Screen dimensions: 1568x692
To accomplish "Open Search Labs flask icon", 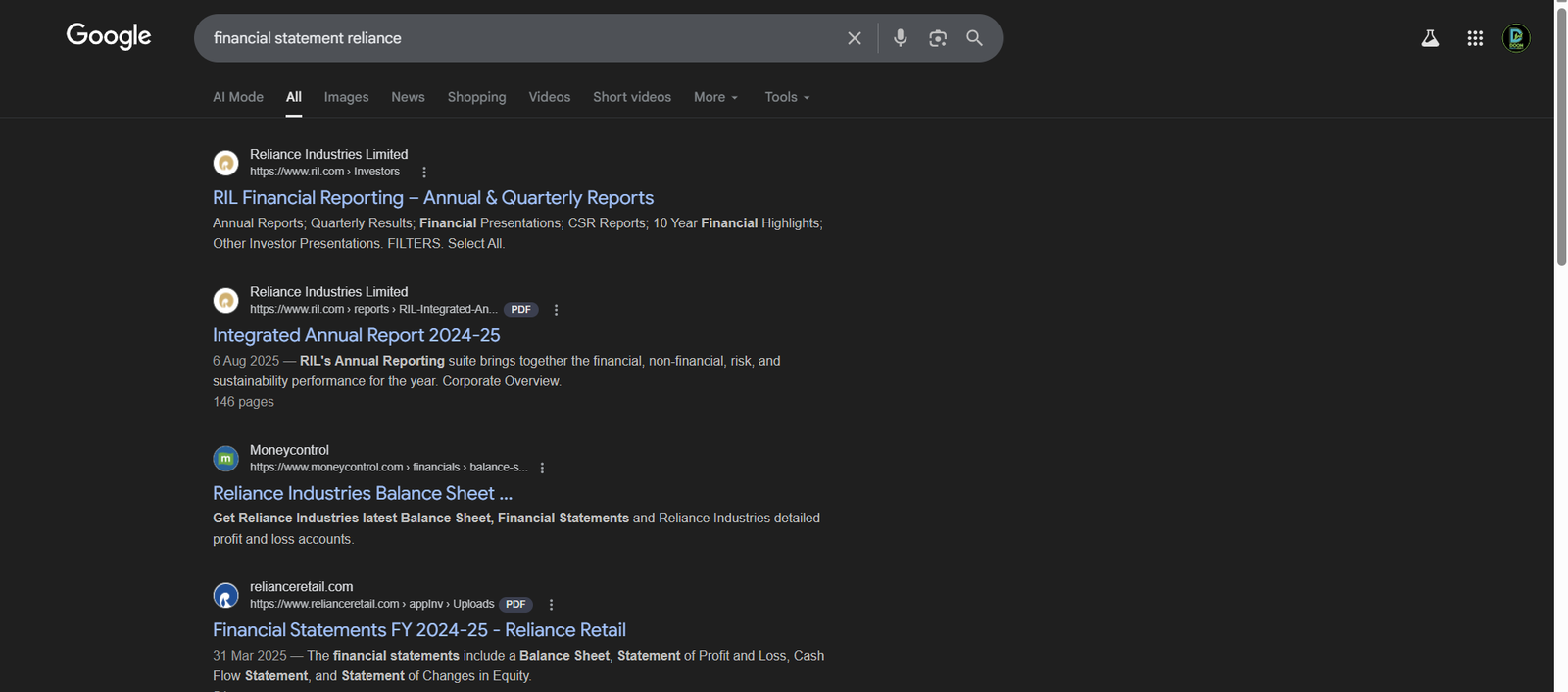I will pos(1430,38).
